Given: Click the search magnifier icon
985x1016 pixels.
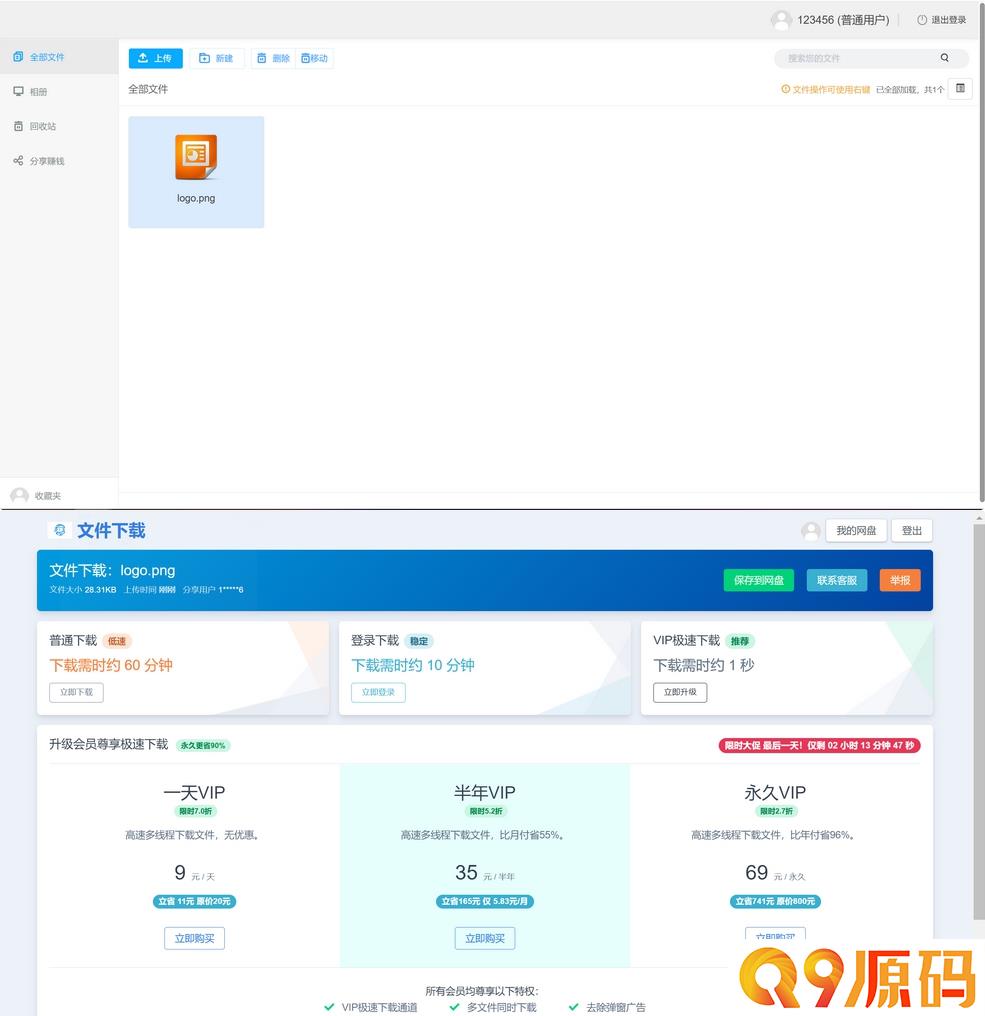Looking at the screenshot, I should pos(945,58).
